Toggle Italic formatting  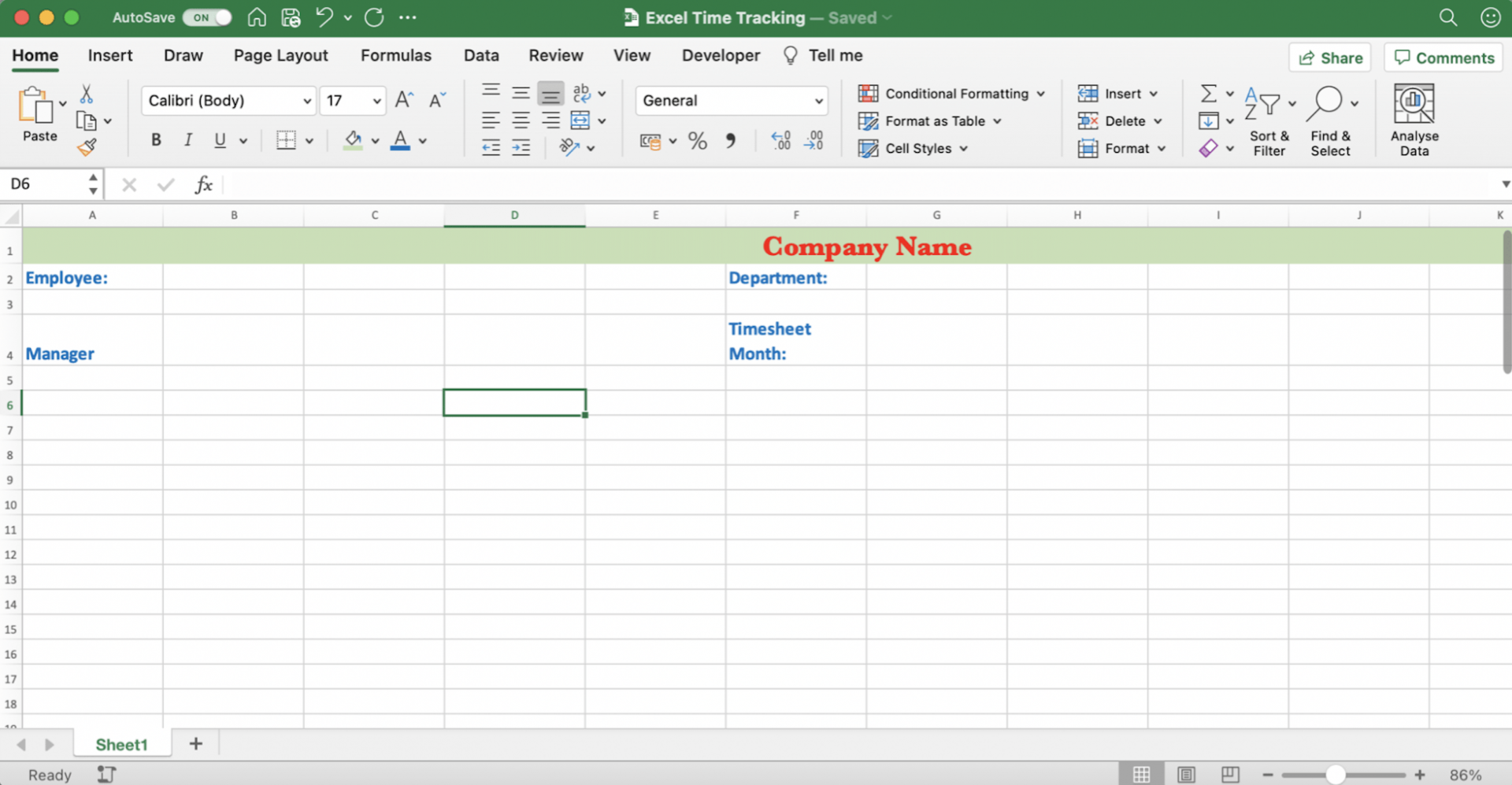pyautogui.click(x=187, y=140)
